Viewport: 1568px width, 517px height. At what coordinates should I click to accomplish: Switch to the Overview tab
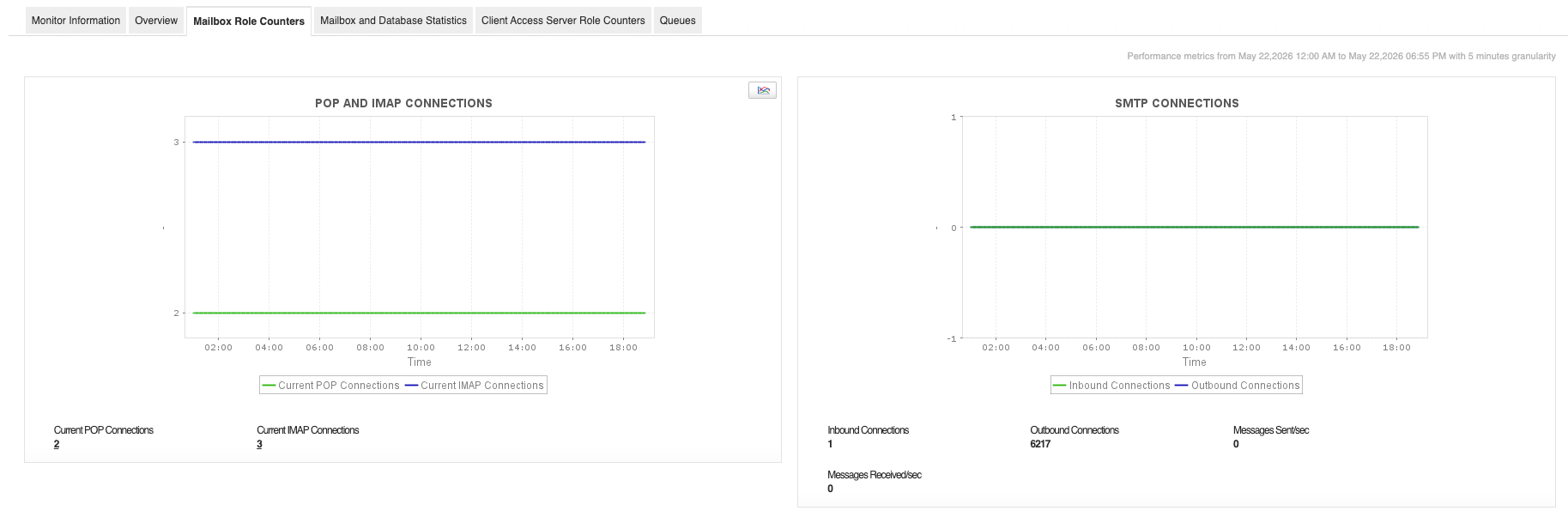156,21
